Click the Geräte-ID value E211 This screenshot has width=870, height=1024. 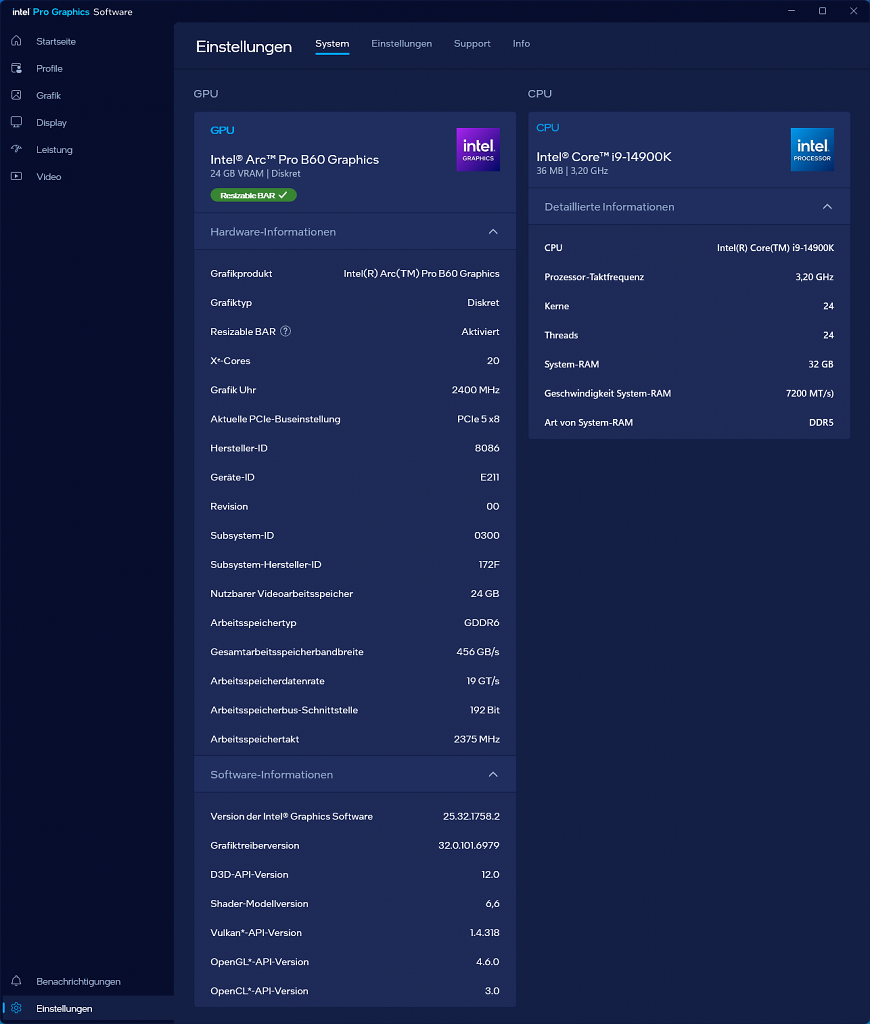[x=490, y=477]
